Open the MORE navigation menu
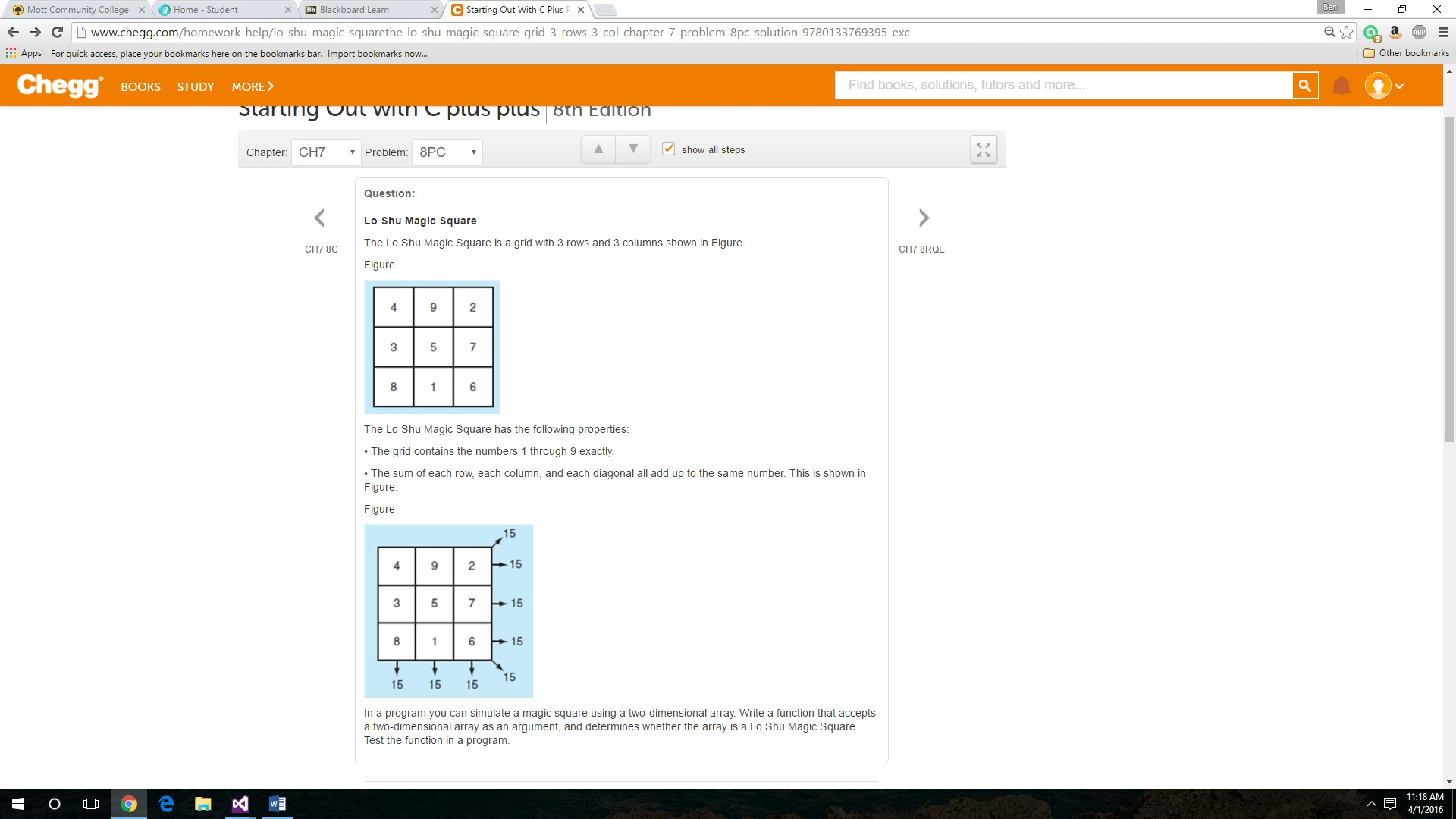 point(252,86)
